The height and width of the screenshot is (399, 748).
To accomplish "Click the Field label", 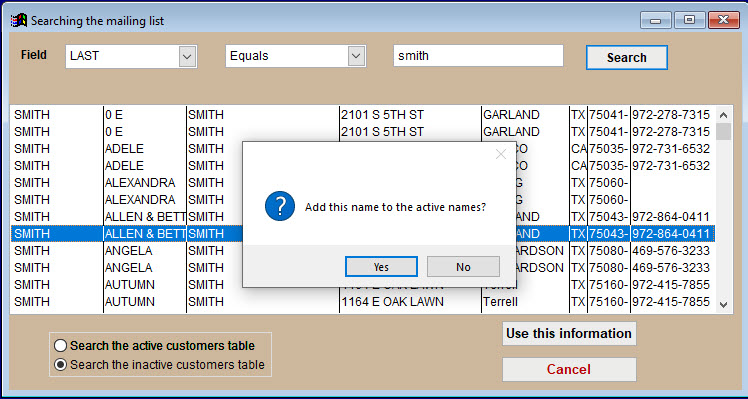I will click(34, 55).
